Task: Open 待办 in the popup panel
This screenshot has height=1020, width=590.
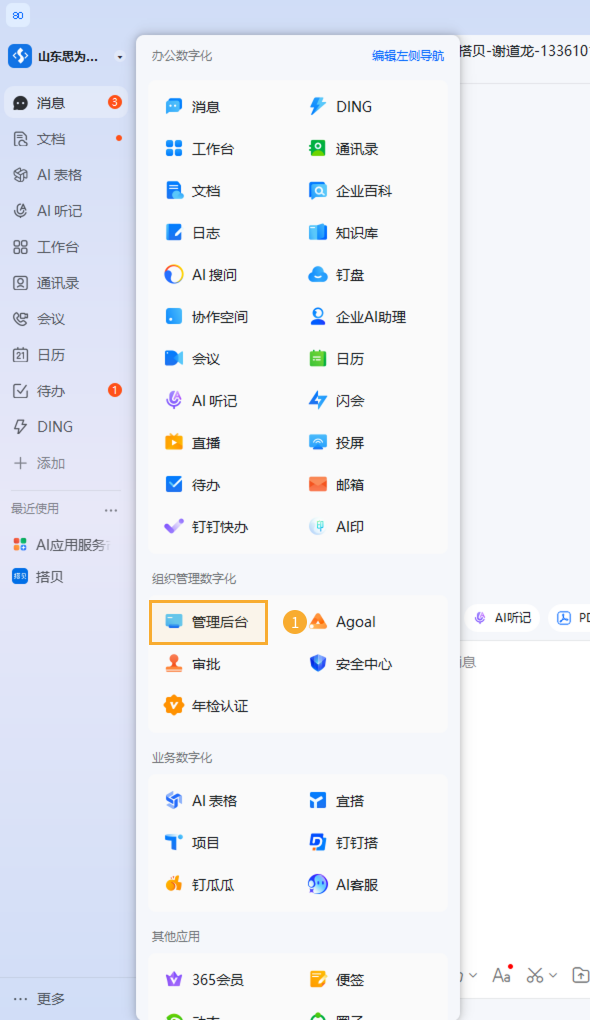Action: pyautogui.click(x=193, y=485)
